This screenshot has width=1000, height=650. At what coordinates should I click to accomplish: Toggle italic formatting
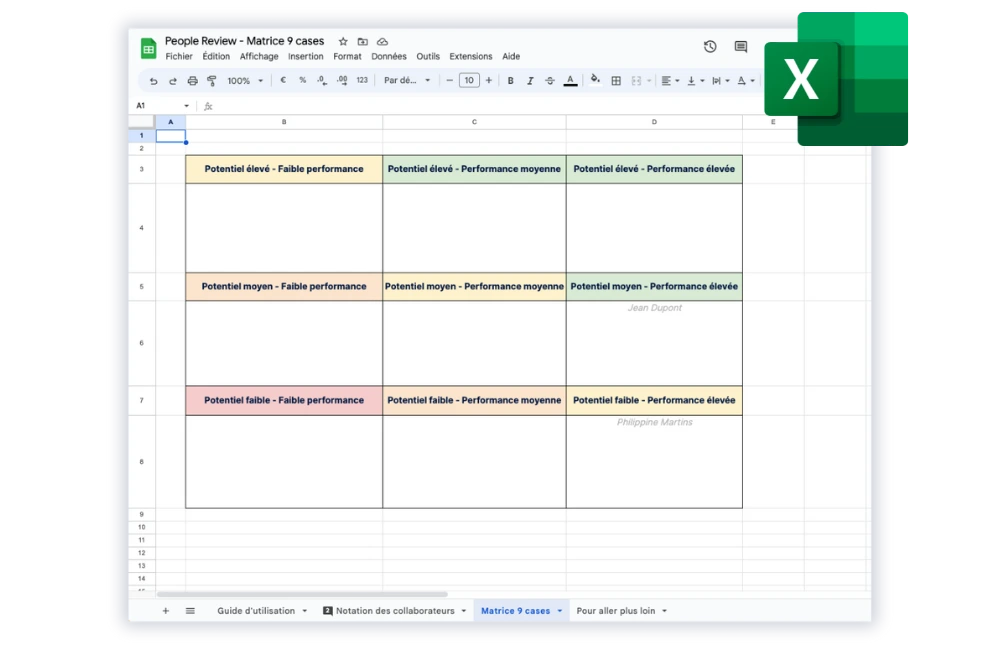click(530, 81)
